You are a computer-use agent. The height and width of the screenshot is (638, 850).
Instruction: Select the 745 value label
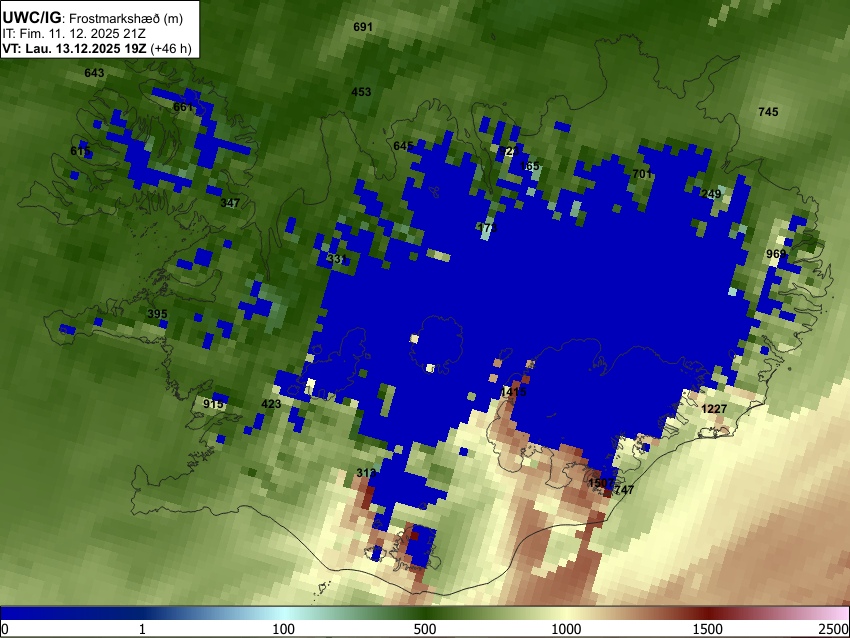tap(768, 112)
